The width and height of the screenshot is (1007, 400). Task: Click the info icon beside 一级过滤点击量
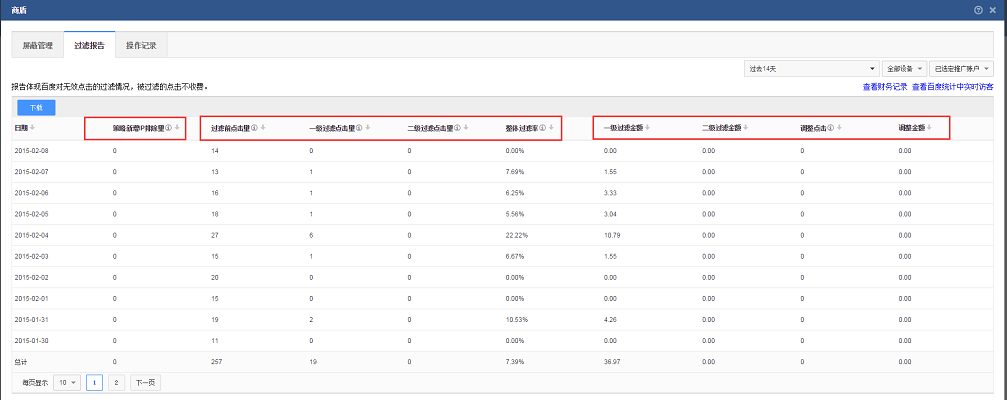359,128
